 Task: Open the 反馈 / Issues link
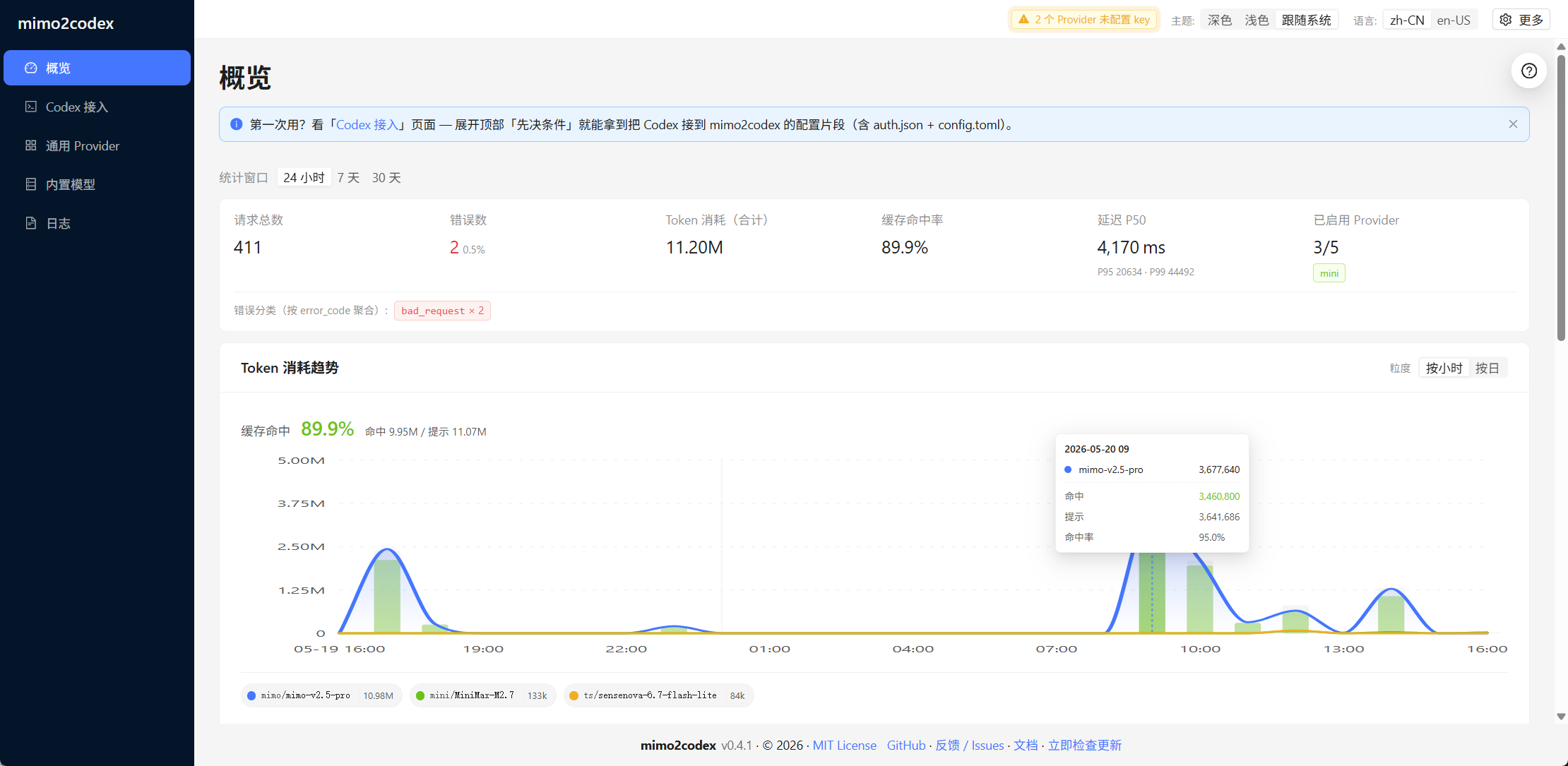click(x=970, y=745)
